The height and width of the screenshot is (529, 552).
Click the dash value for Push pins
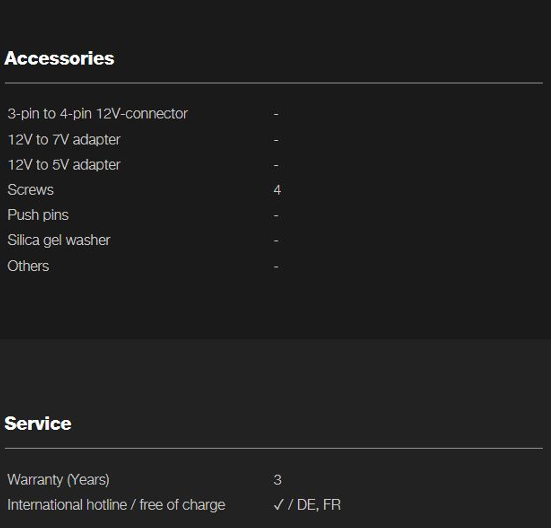pos(276,215)
